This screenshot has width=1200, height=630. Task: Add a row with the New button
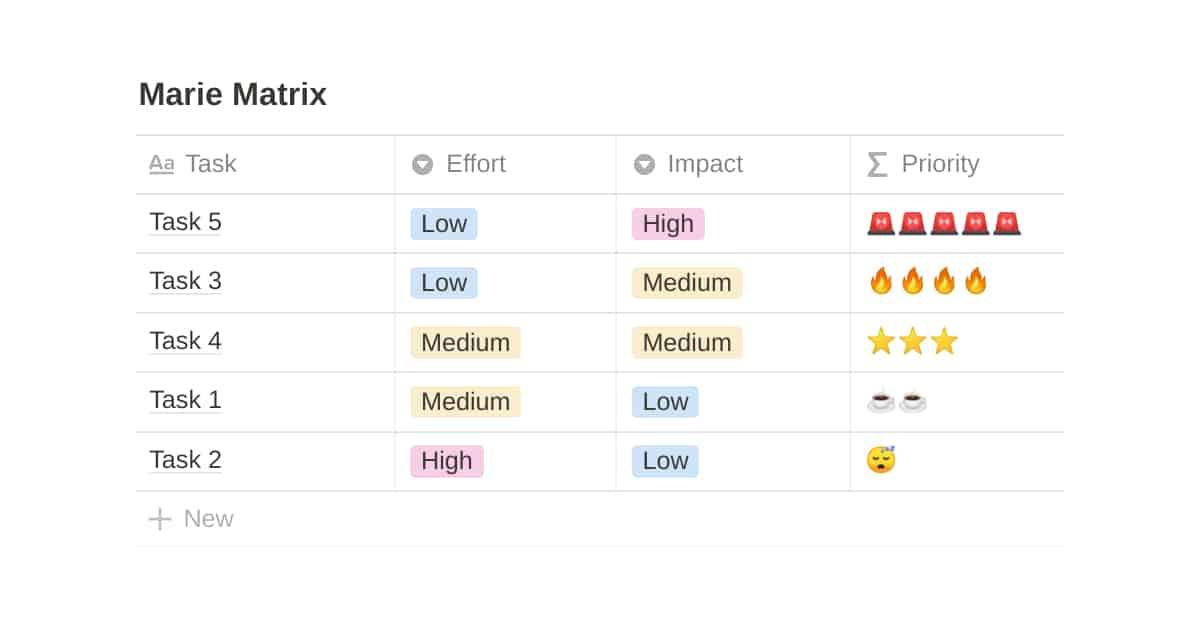208,518
